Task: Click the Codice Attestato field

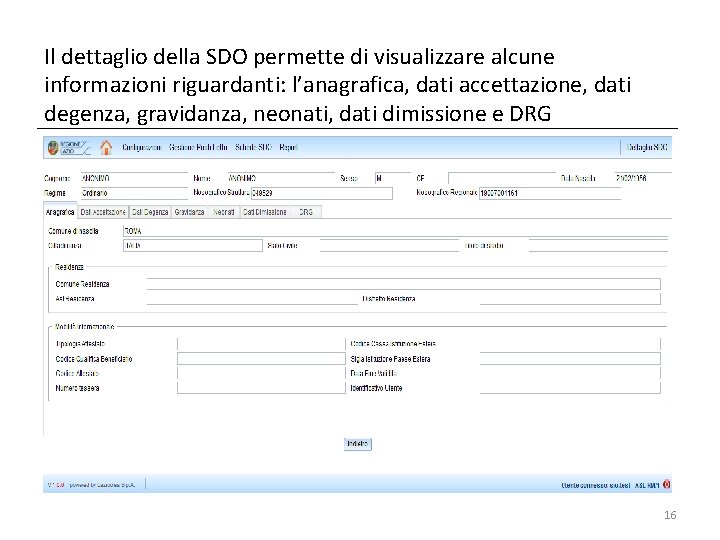Action: [261, 373]
